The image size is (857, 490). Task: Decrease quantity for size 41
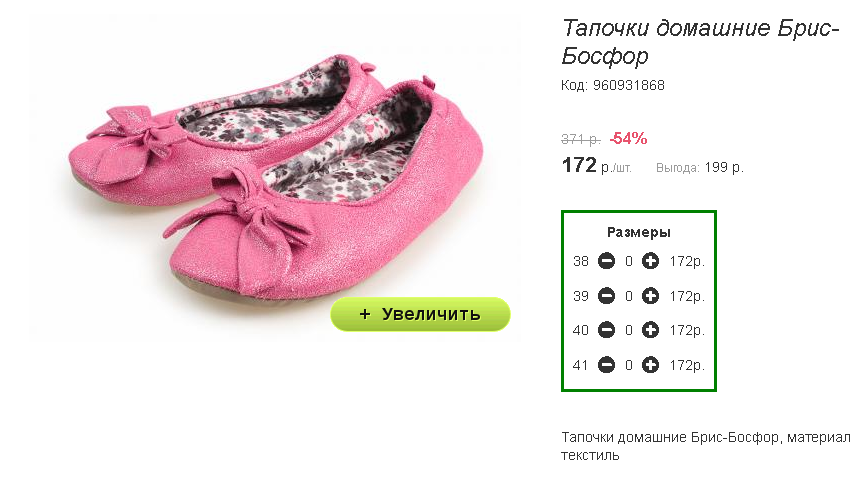click(606, 365)
